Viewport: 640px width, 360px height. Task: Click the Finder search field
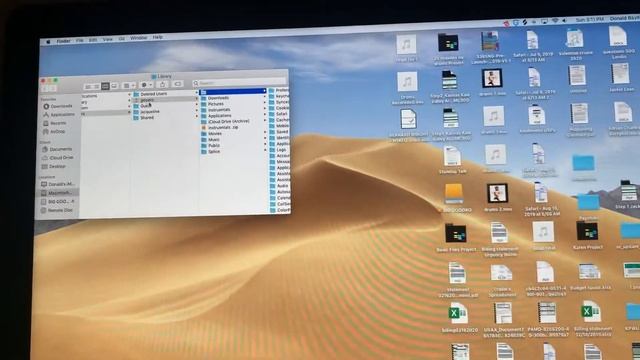(239, 83)
